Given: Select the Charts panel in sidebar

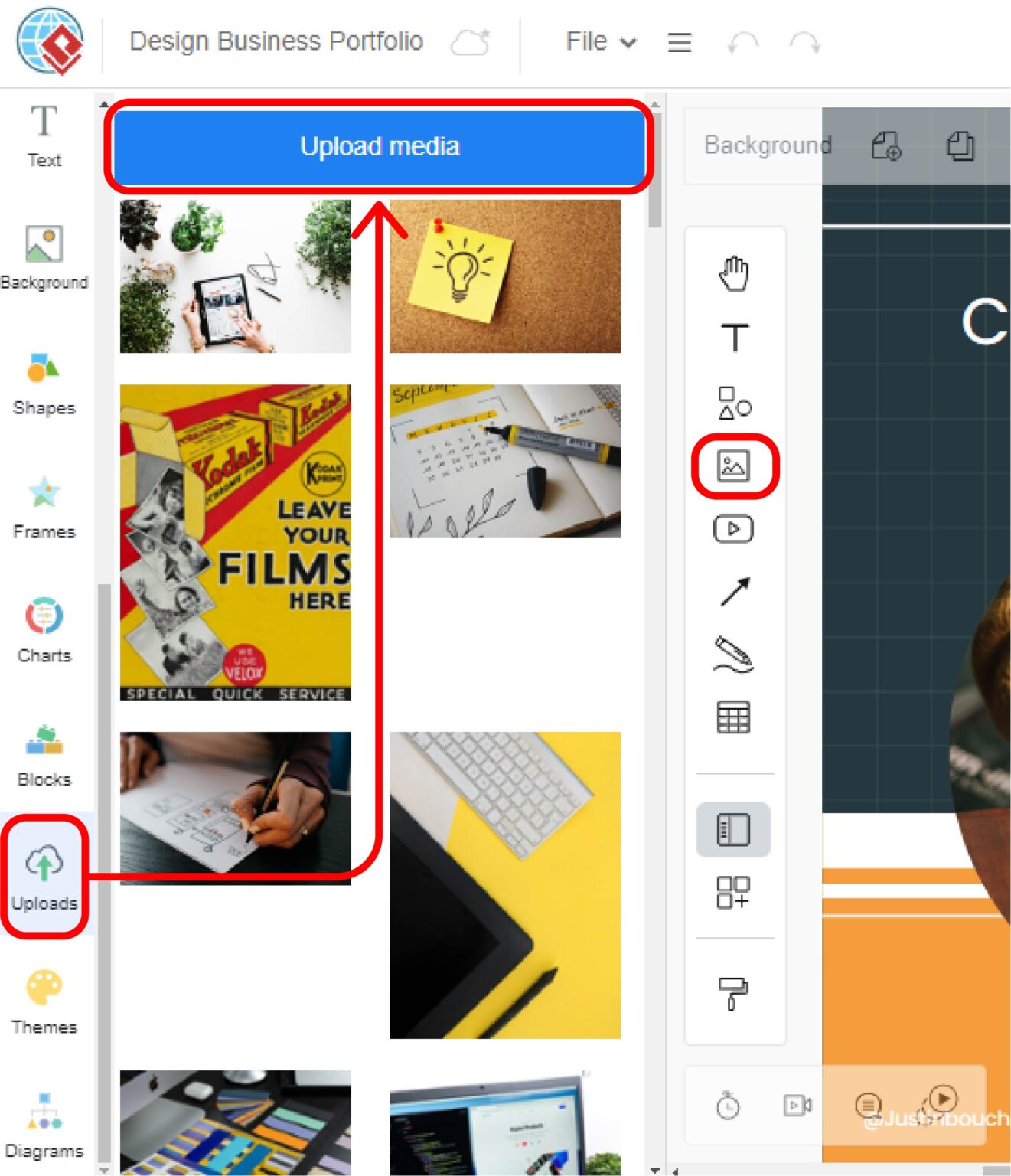Looking at the screenshot, I should [44, 628].
